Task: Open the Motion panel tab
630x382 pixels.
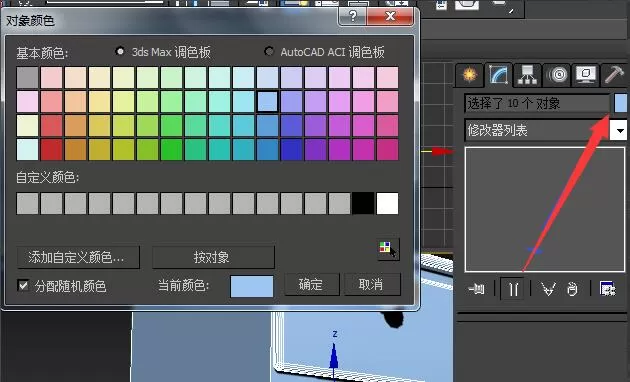Action: click(x=557, y=75)
